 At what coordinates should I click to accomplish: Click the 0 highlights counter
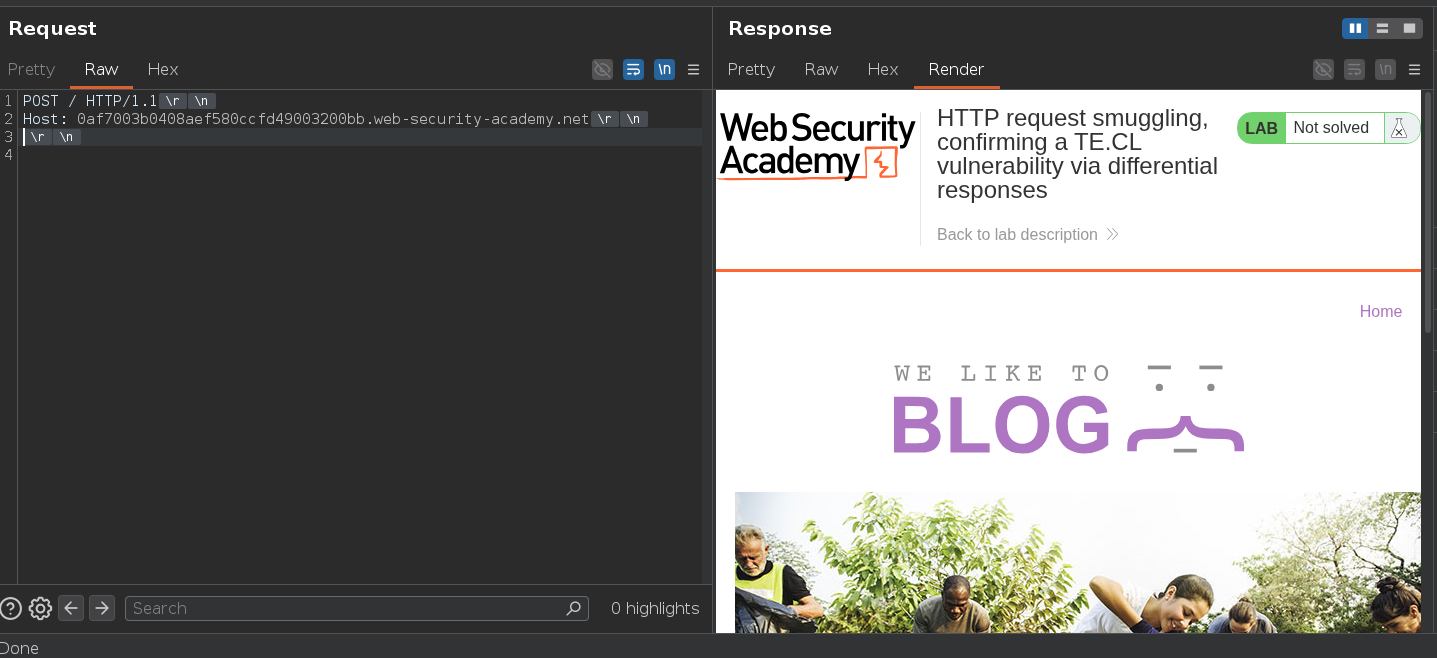click(x=655, y=608)
